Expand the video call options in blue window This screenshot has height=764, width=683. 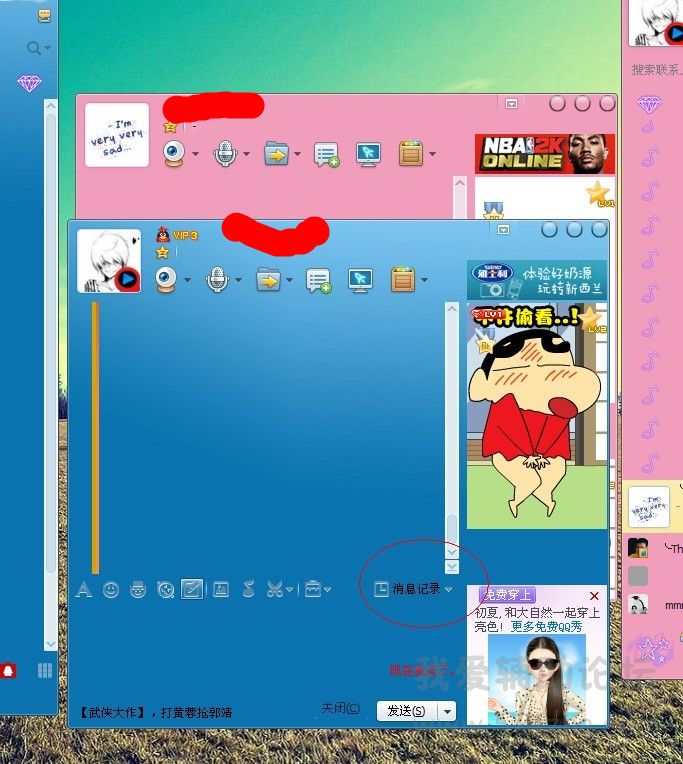click(187, 280)
